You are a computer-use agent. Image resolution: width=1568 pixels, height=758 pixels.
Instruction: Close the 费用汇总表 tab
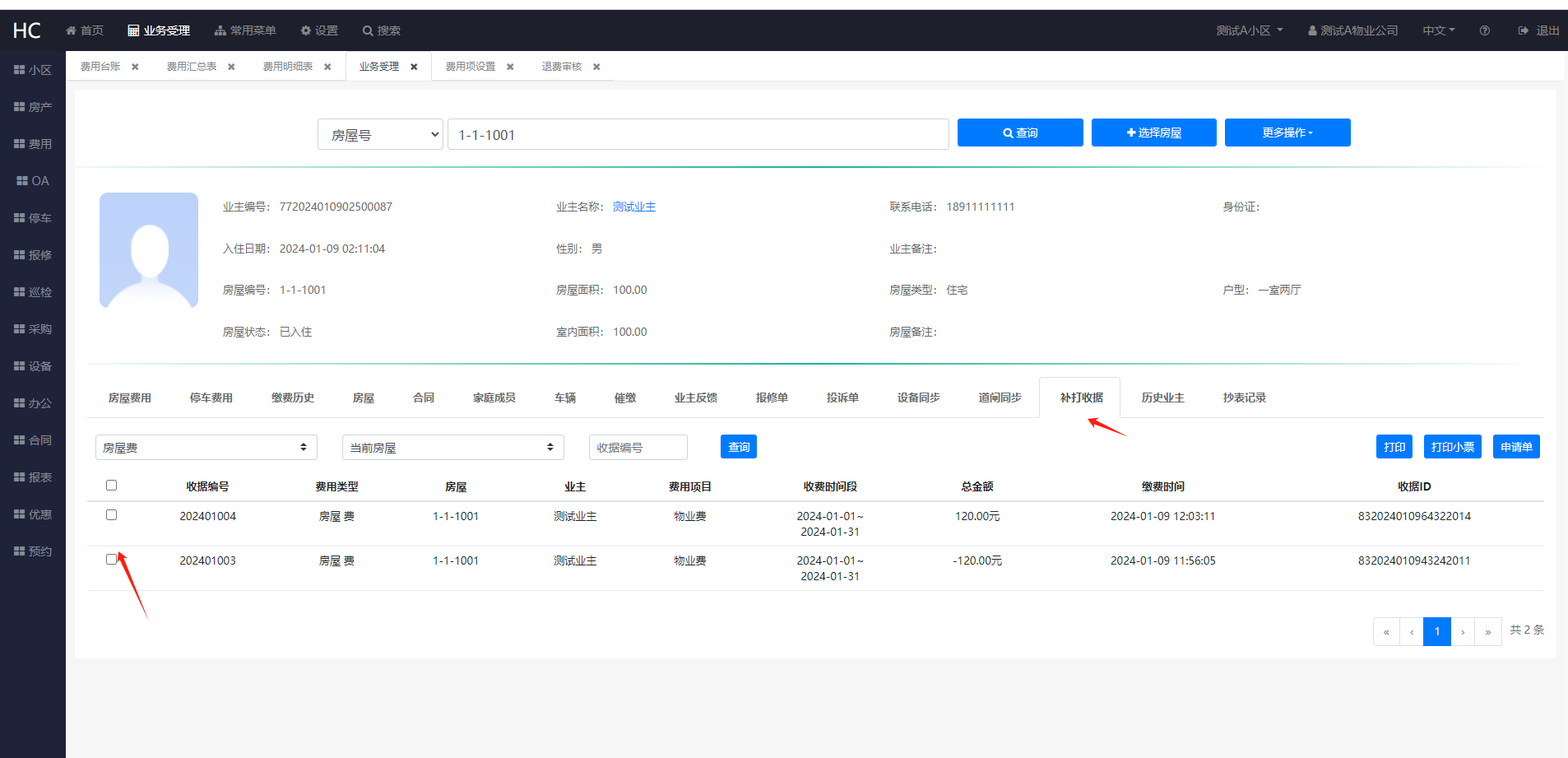[x=231, y=67]
